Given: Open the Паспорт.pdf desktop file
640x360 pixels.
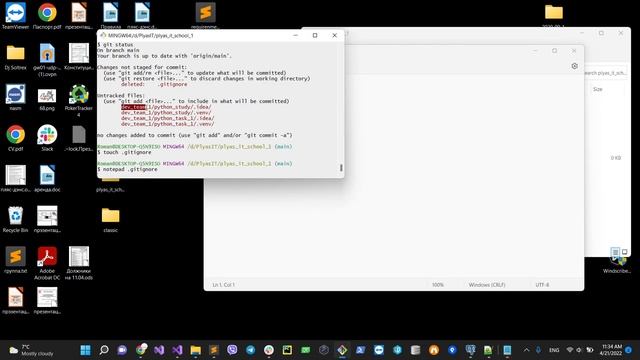Looking at the screenshot, I should click(x=47, y=15).
